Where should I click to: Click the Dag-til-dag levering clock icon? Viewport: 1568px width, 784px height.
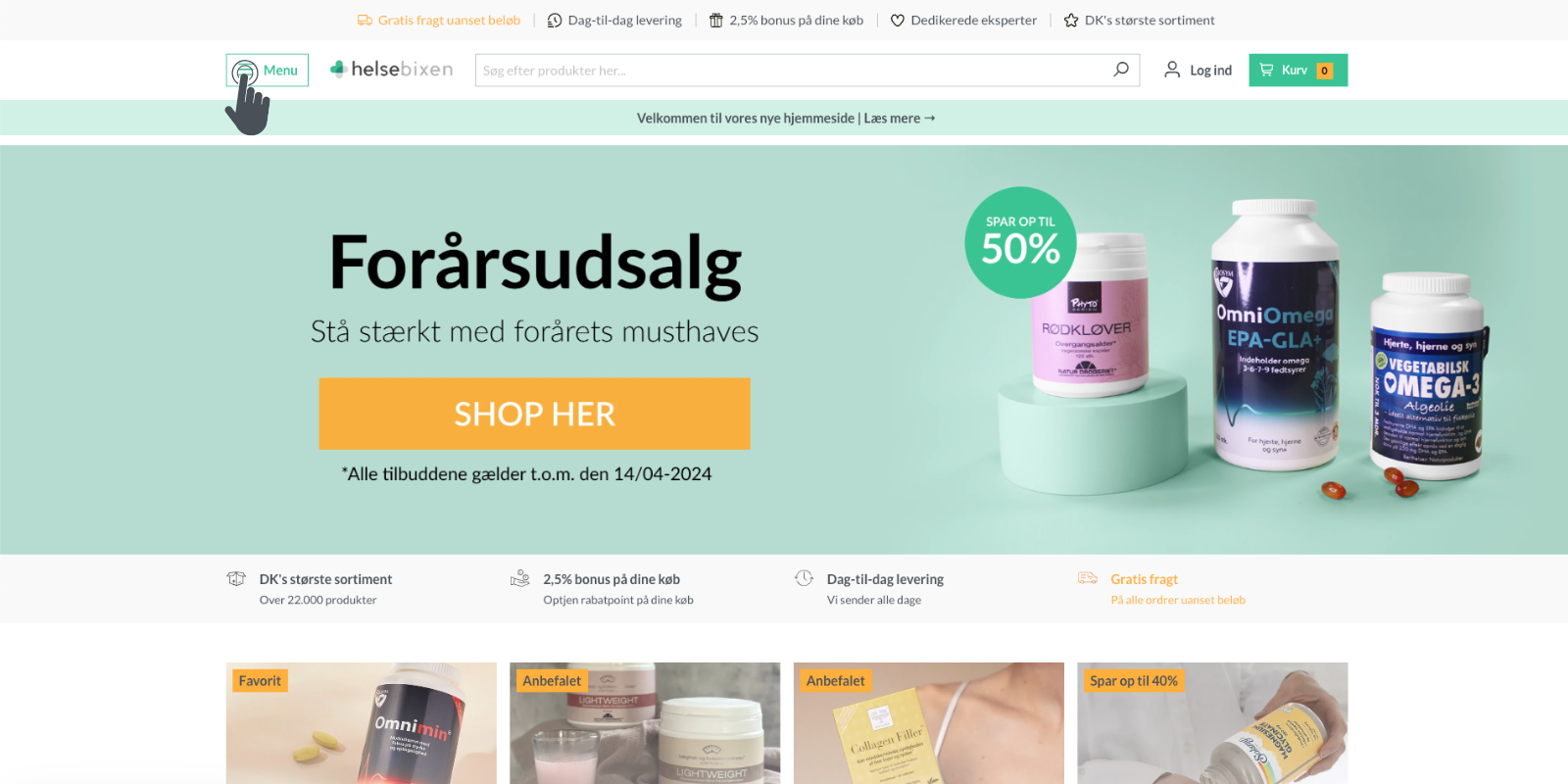pyautogui.click(x=555, y=20)
